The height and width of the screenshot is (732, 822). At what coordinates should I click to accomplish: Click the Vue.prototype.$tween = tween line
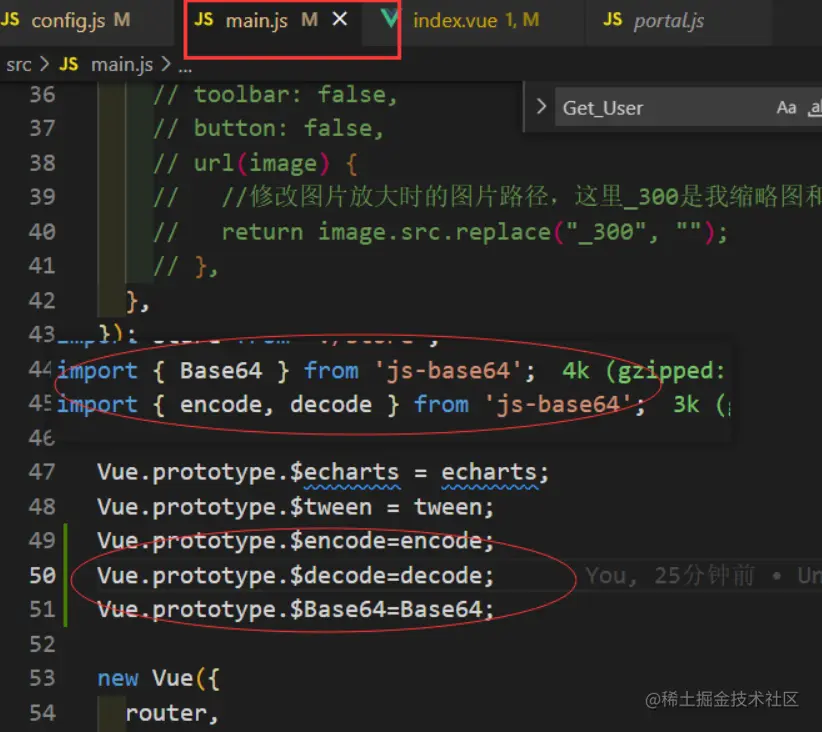(x=296, y=507)
